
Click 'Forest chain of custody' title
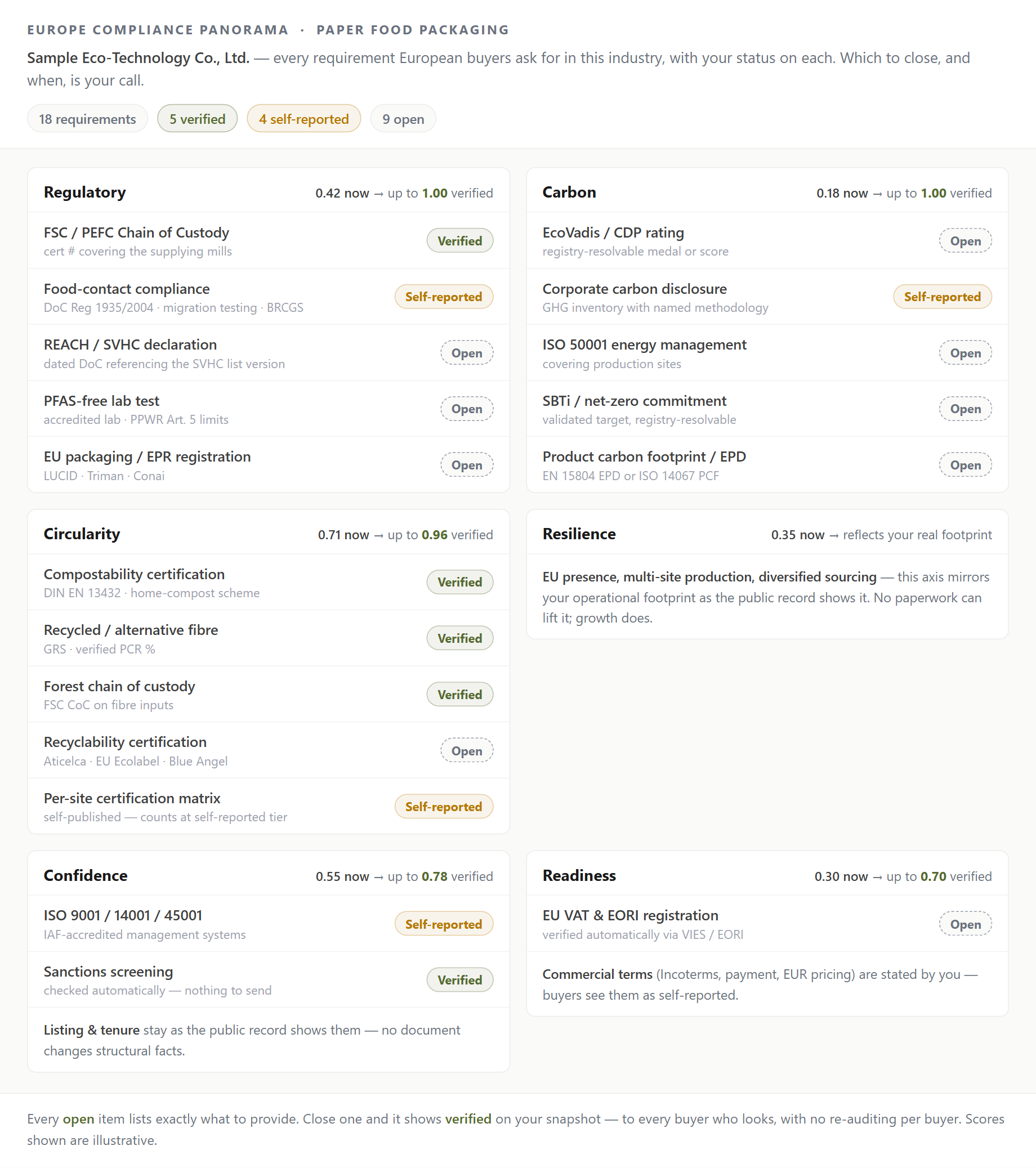click(119, 686)
